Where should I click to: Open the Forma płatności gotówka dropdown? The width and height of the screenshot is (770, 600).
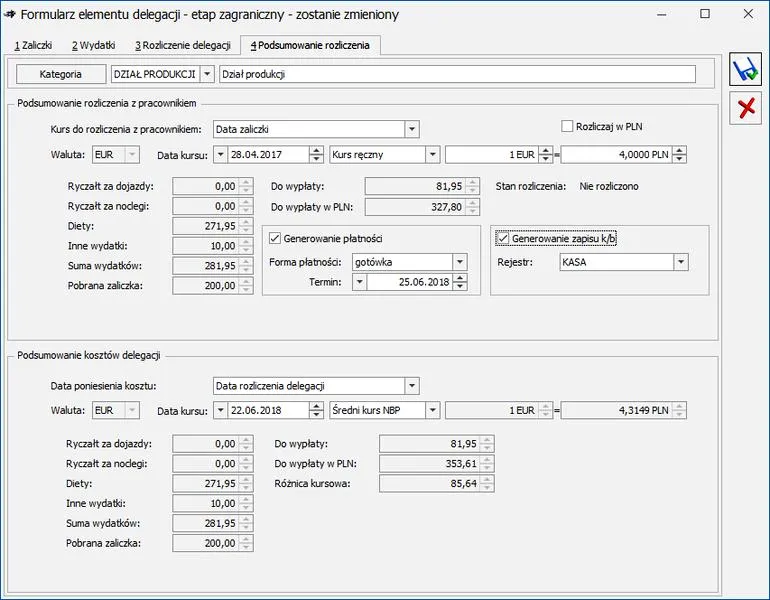click(x=460, y=262)
